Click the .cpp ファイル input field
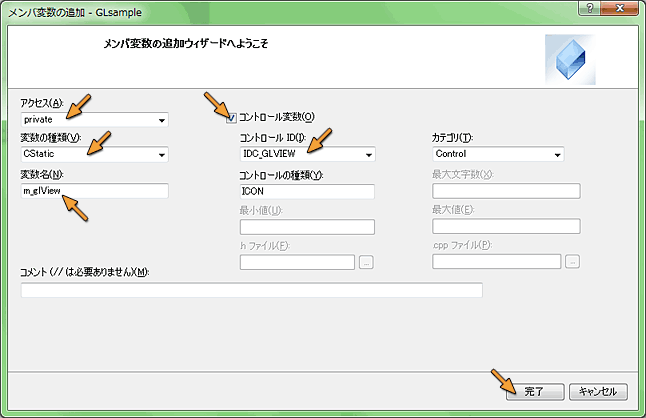646x418 pixels. [496, 262]
